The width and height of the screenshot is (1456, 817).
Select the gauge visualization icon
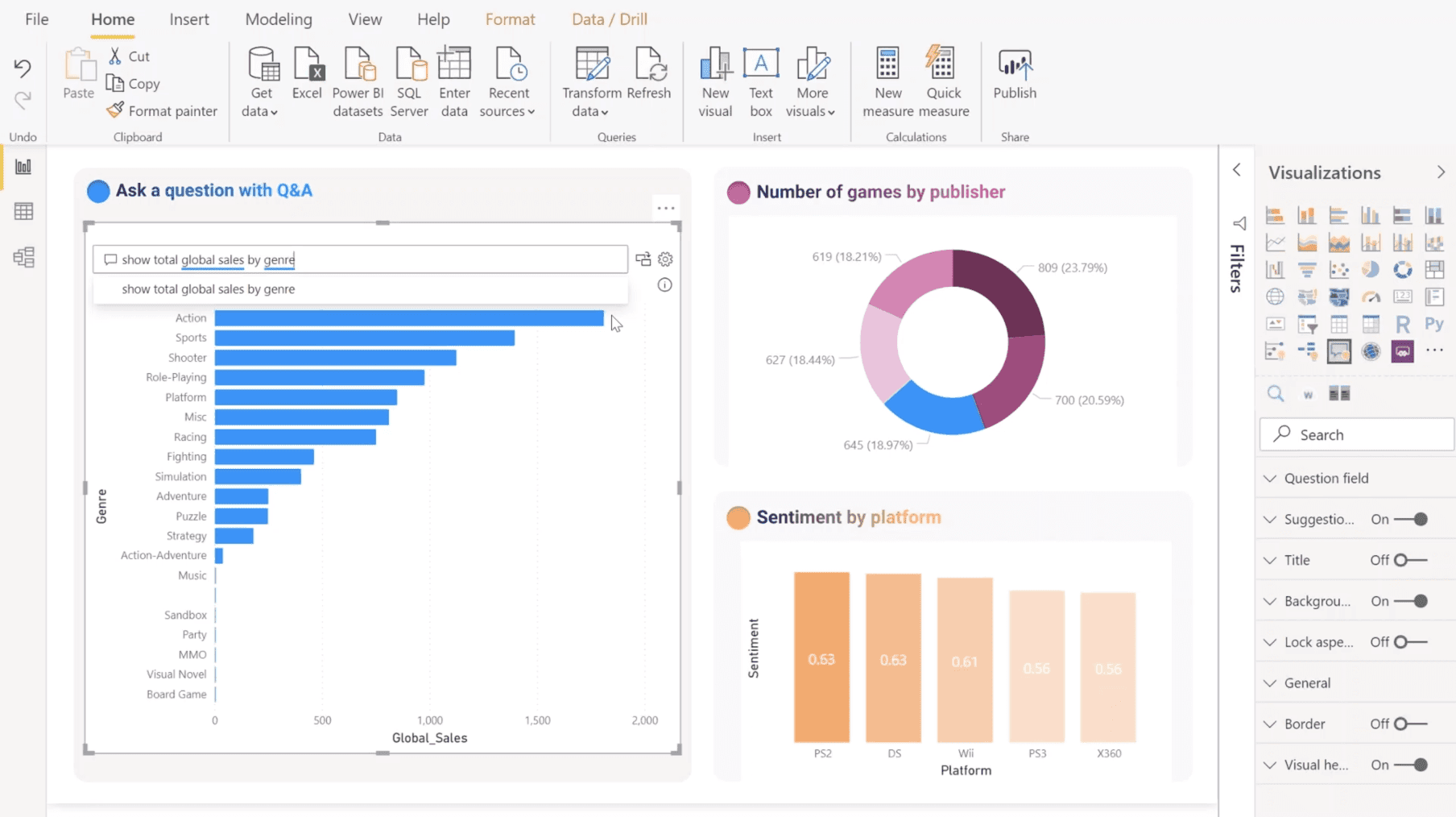[1371, 297]
